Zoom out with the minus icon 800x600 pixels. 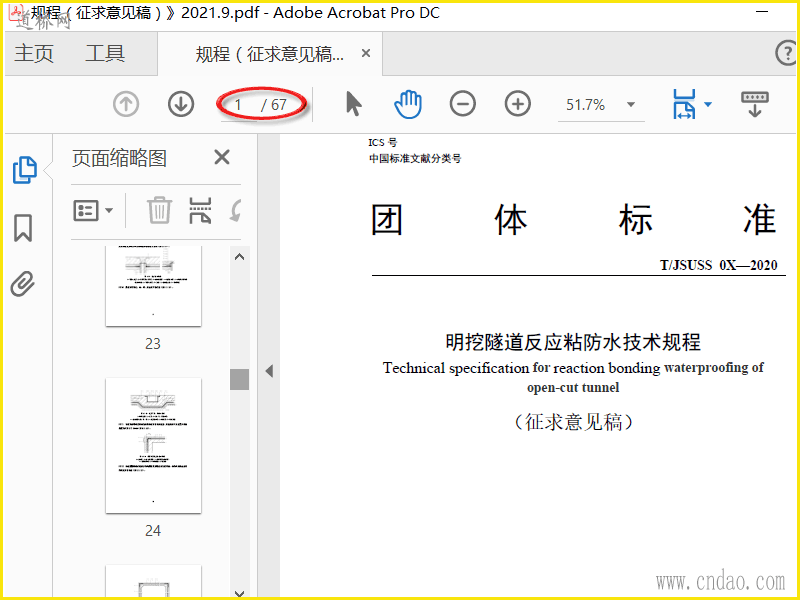coord(463,104)
